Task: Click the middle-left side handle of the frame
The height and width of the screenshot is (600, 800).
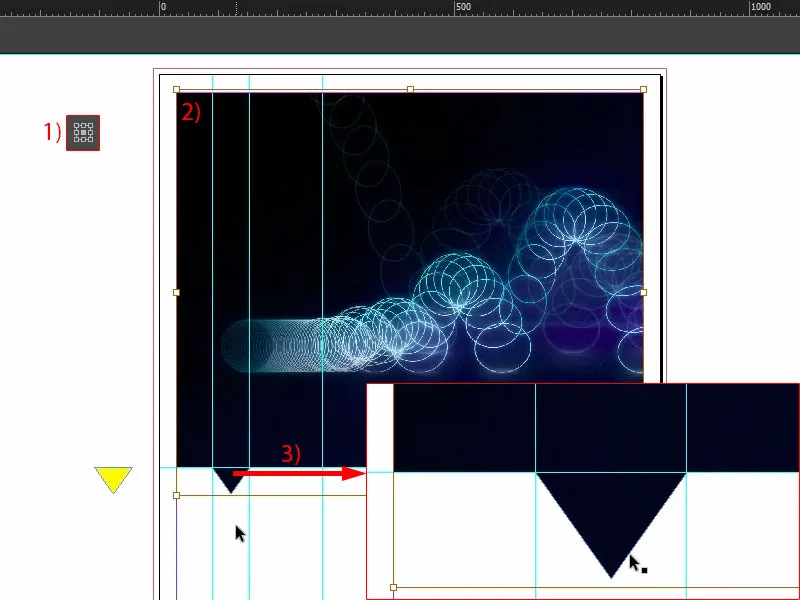Action: tap(177, 292)
